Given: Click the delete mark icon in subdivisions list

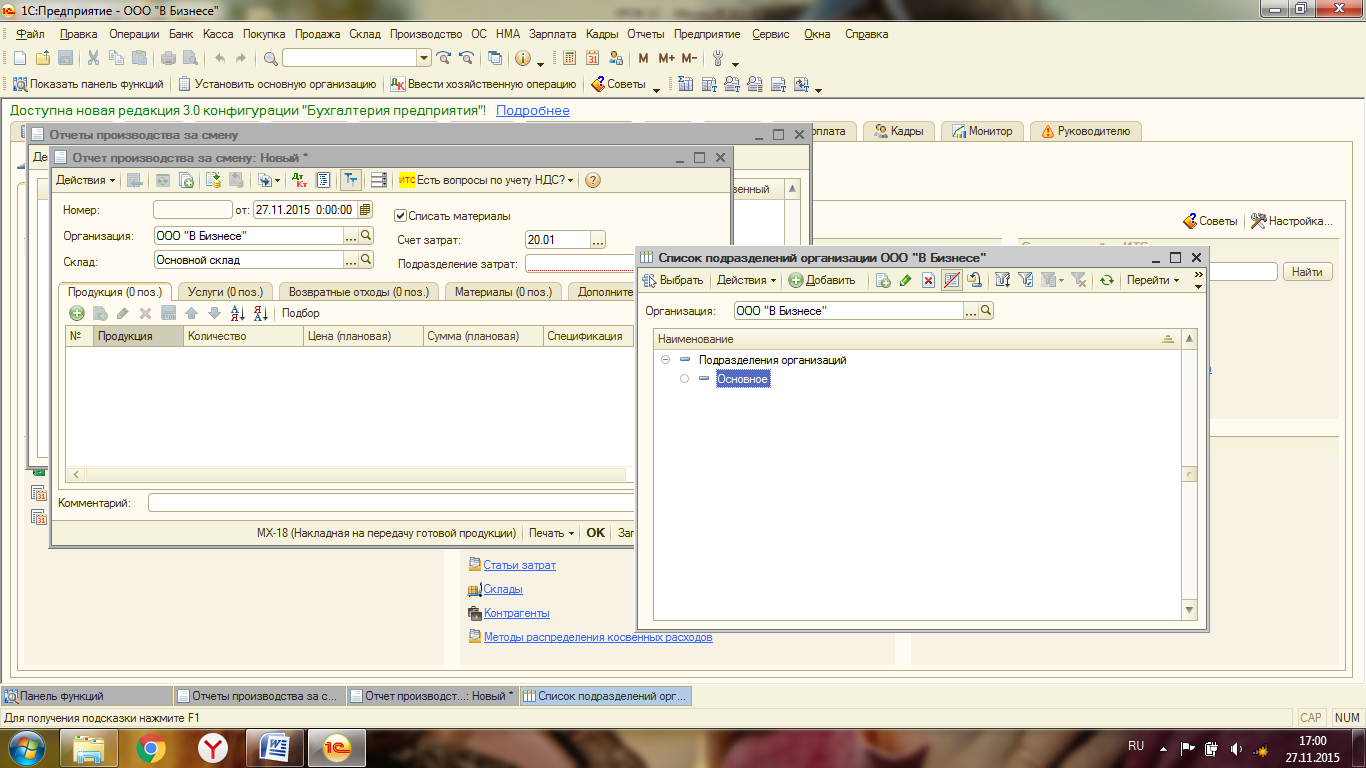Looking at the screenshot, I should point(928,280).
